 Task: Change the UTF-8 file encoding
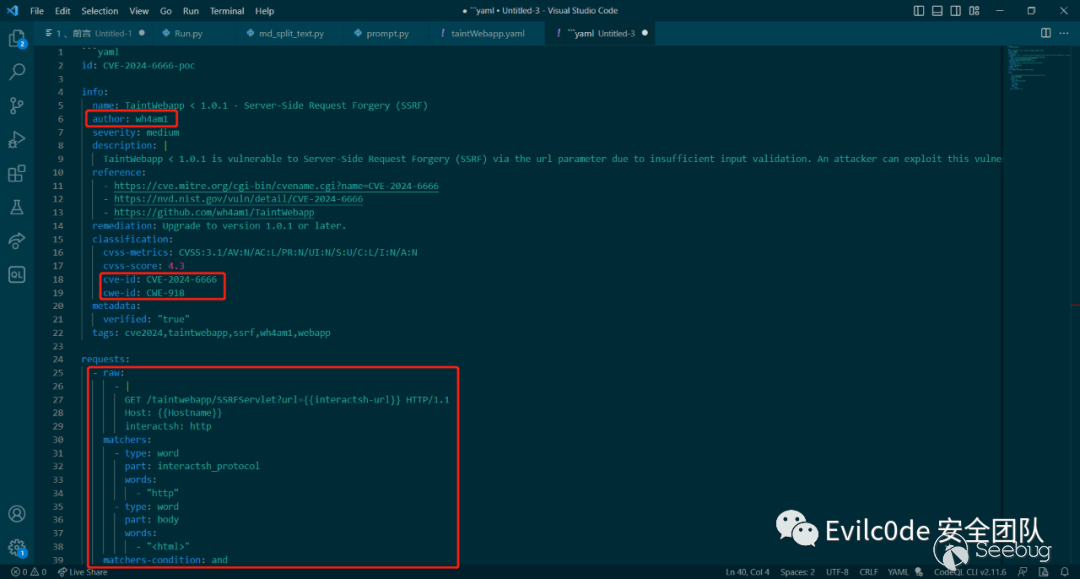pyautogui.click(x=837, y=572)
